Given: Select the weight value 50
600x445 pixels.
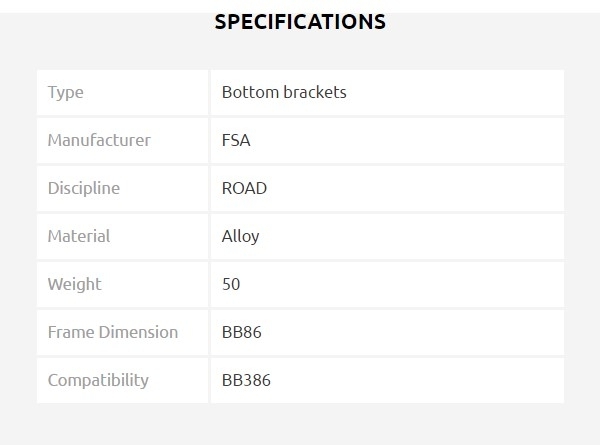Looking at the screenshot, I should click(x=231, y=284).
